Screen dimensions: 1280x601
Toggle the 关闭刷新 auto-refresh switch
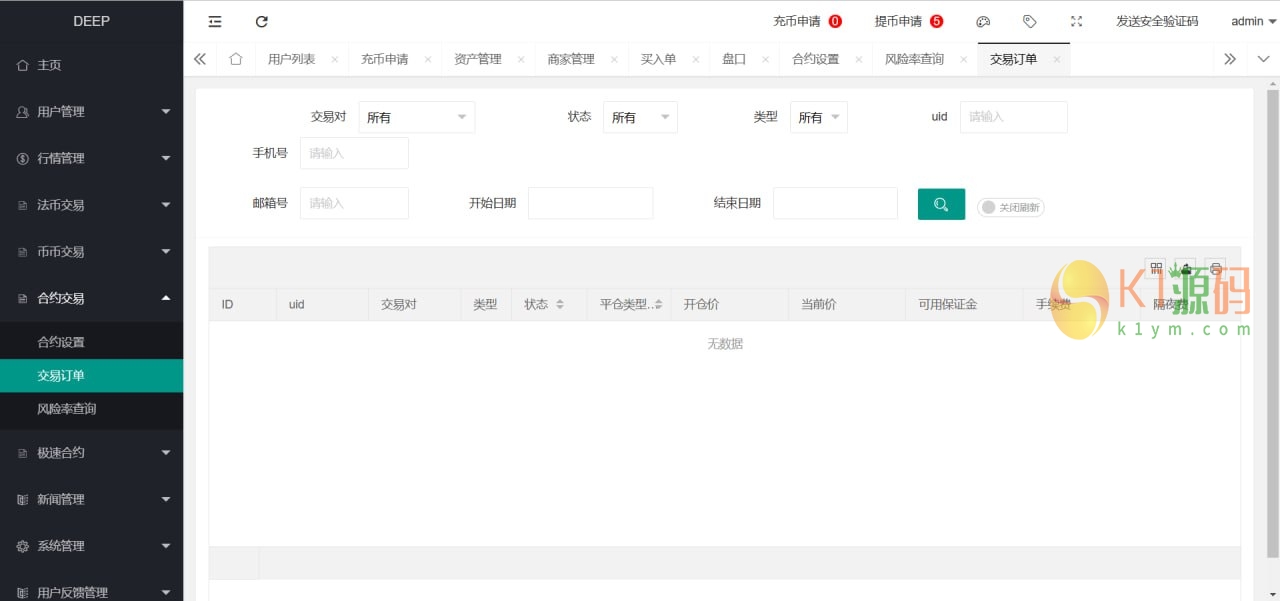pos(1010,207)
